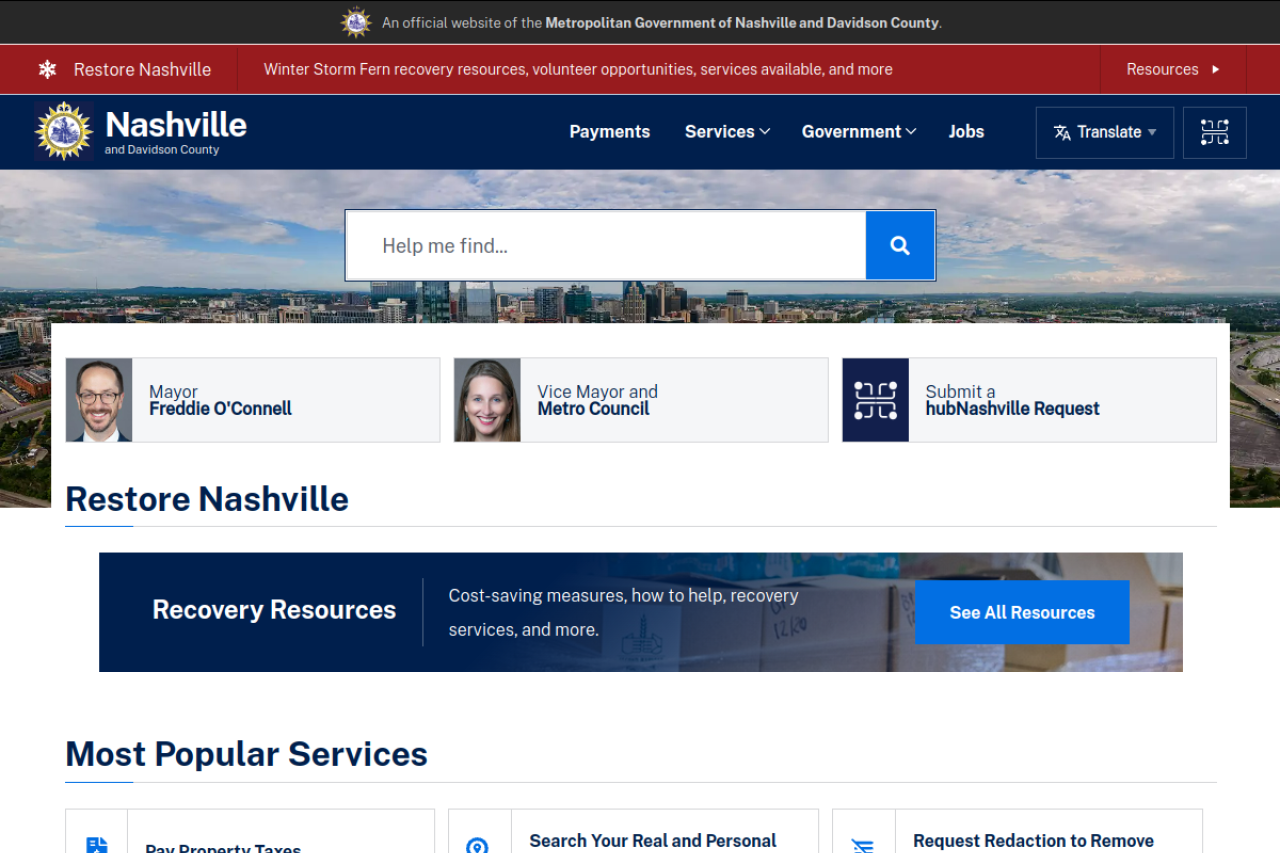Click the map pin icon for property search

coord(478,846)
